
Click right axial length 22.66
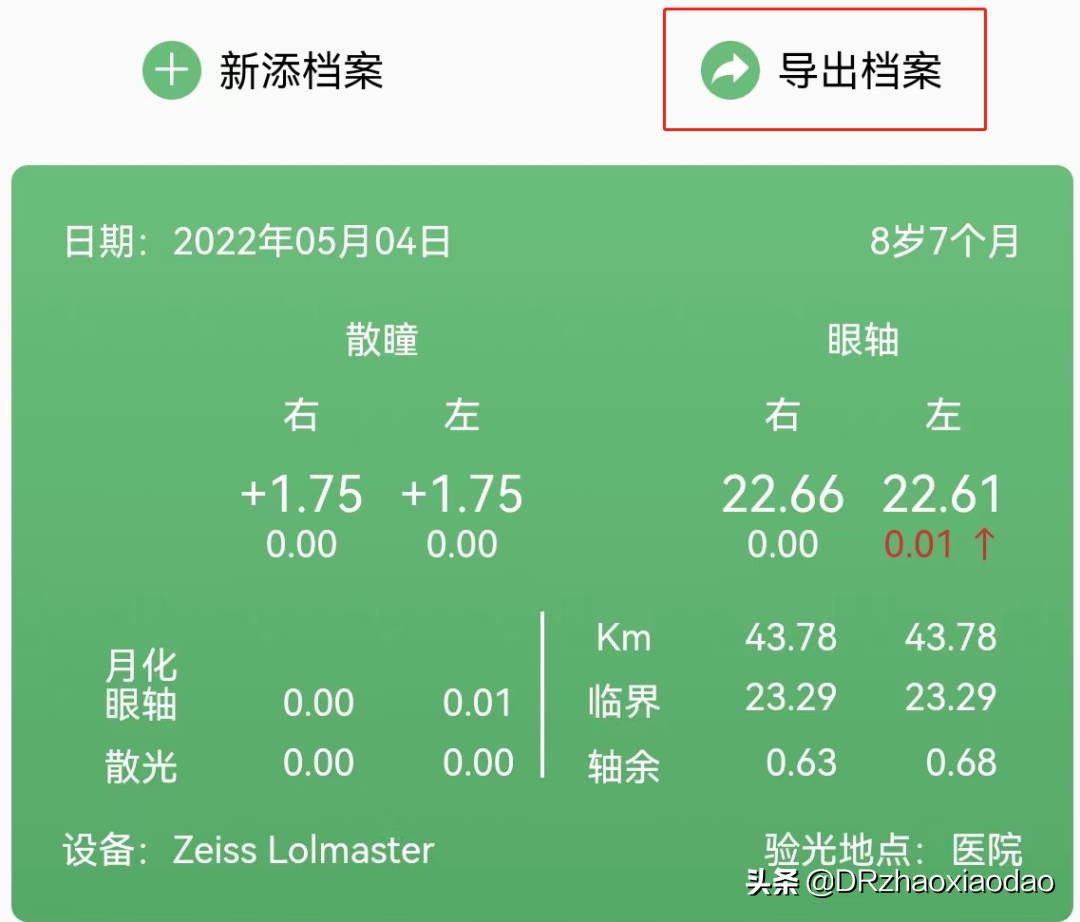point(782,494)
